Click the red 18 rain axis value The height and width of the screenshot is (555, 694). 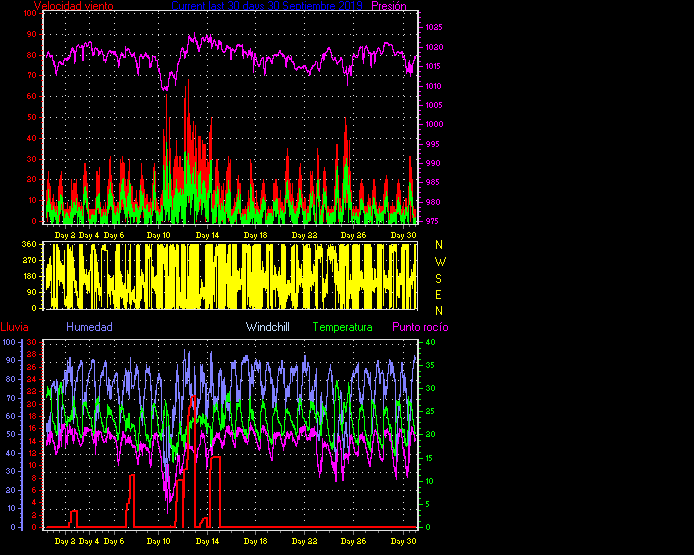coord(31,416)
